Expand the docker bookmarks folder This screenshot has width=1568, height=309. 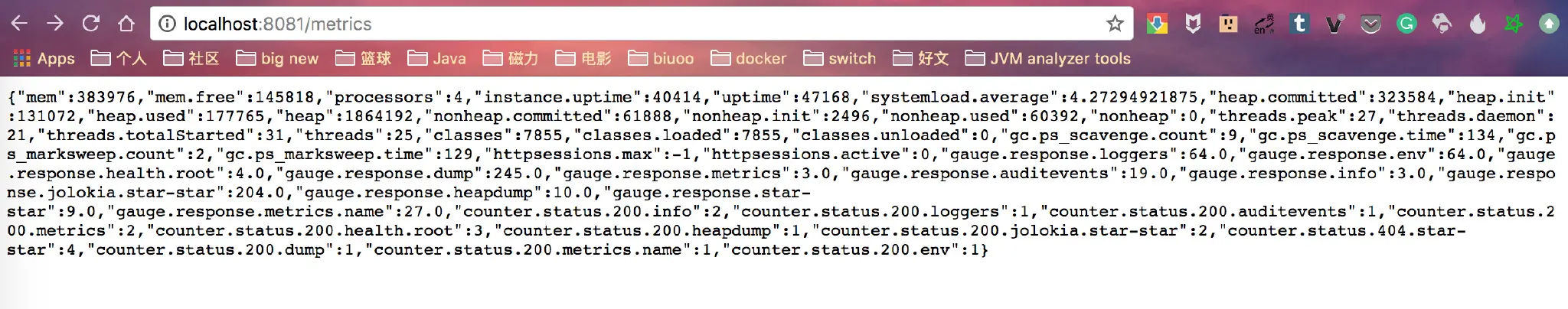749,58
